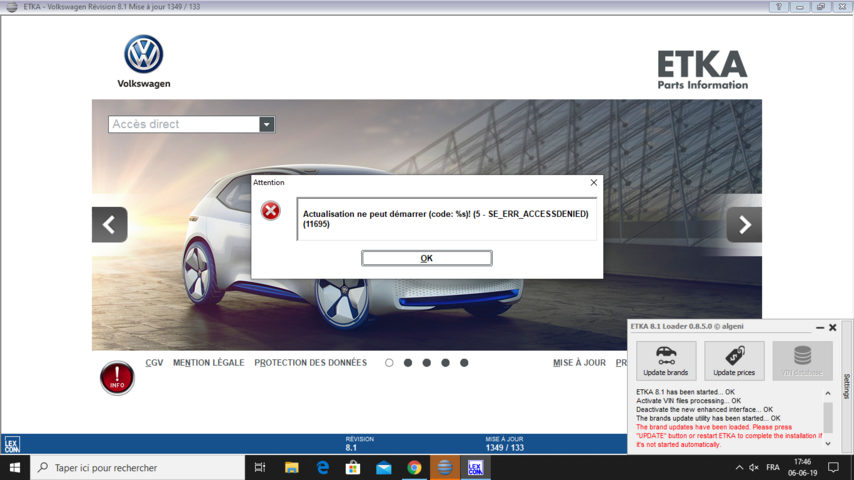Select the third carousel dot
The image size is (854, 480).
pyautogui.click(x=426, y=363)
